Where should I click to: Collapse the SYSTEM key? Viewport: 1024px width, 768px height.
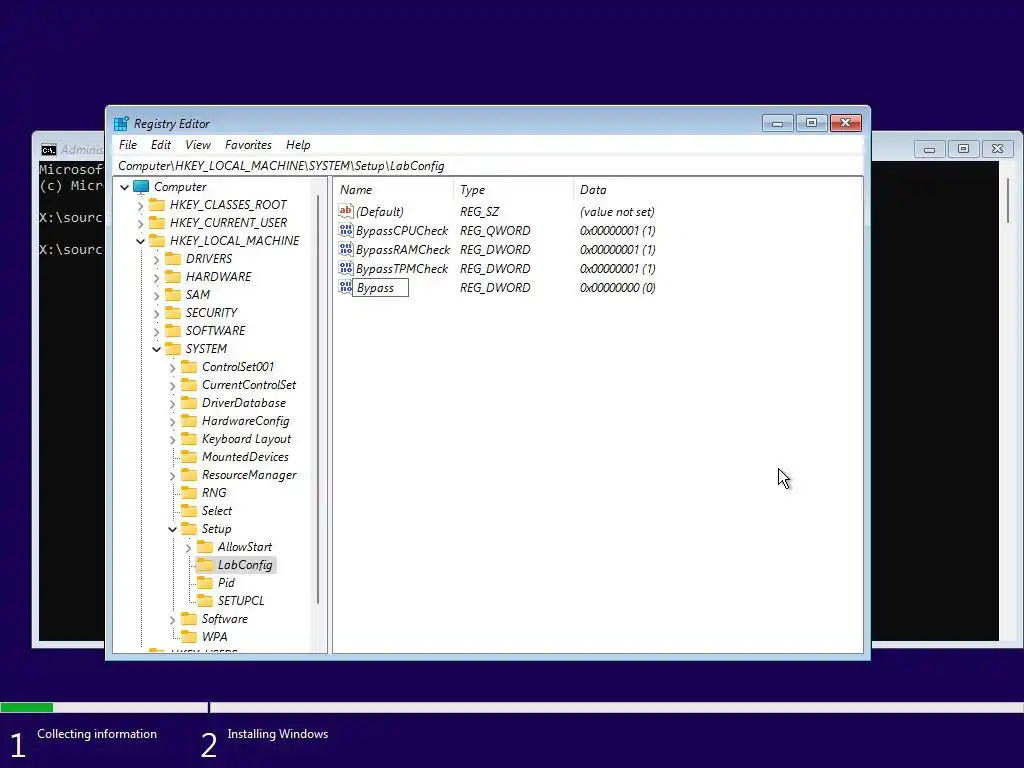[x=156, y=349]
